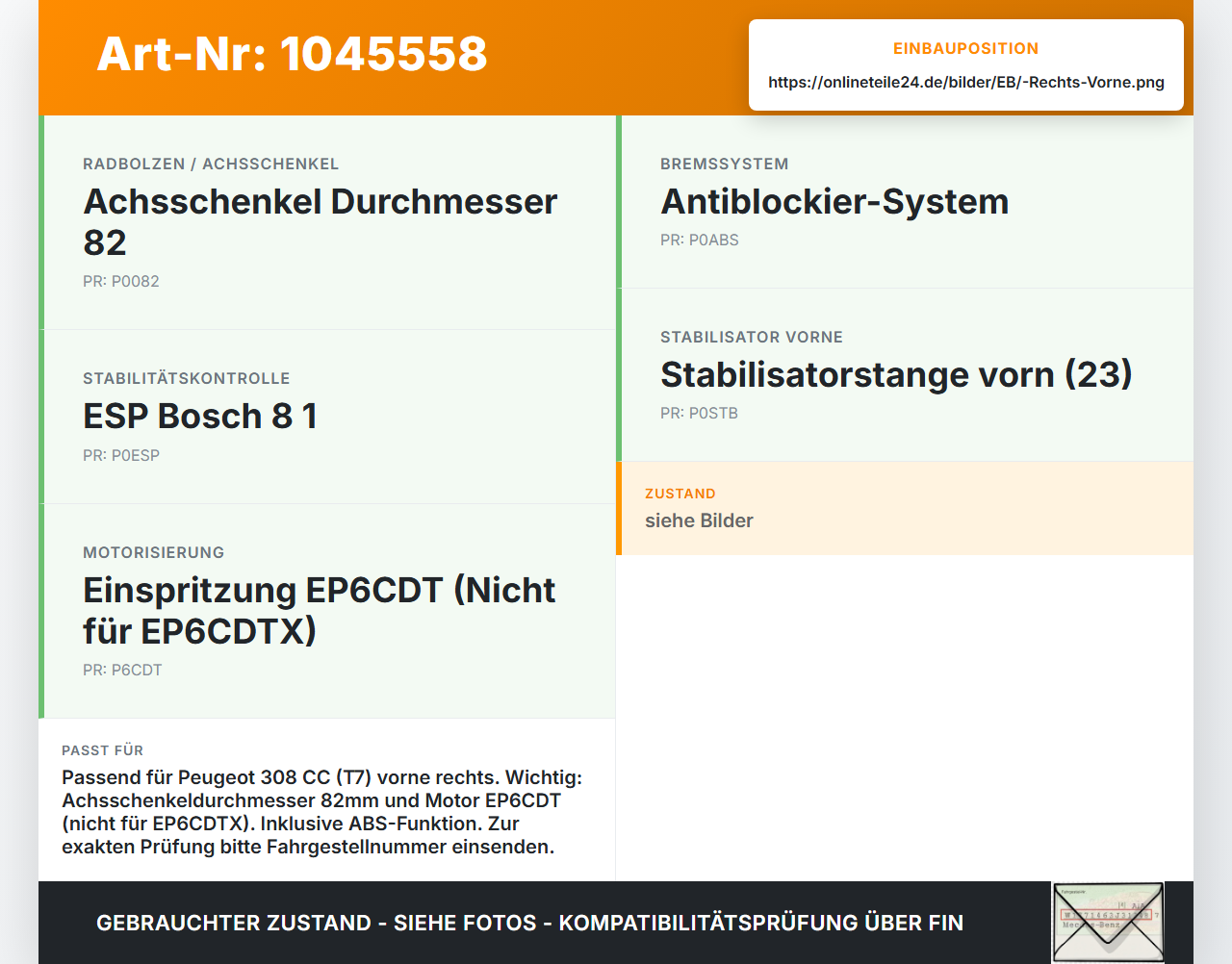Click the ZUSTAND label
1232x964 pixels.
[x=680, y=495]
